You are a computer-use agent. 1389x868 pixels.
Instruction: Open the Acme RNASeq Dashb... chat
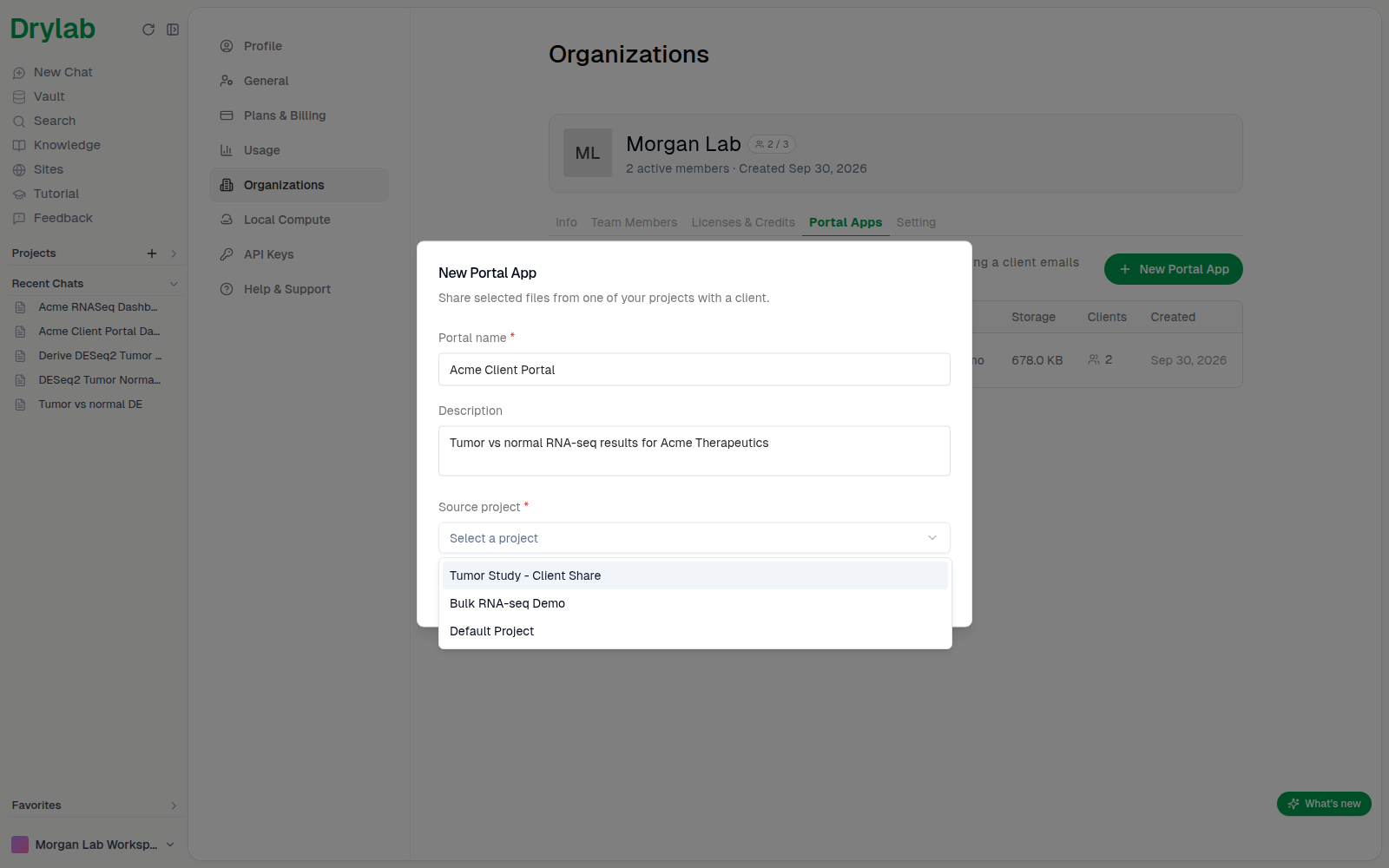(x=97, y=307)
